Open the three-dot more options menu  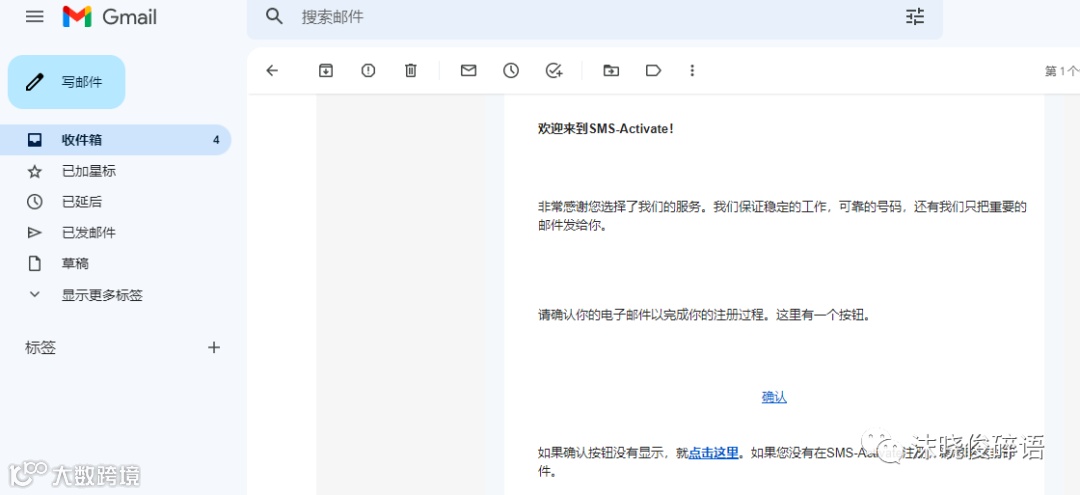[x=692, y=70]
